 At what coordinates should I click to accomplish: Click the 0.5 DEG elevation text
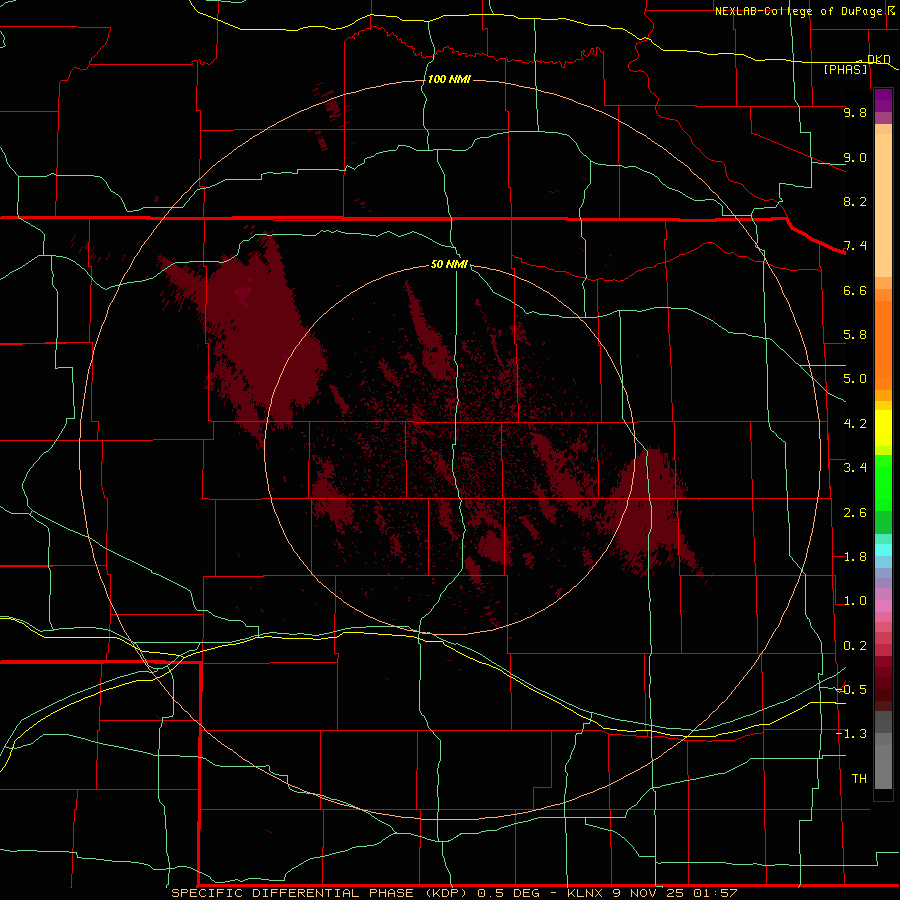pos(510,893)
